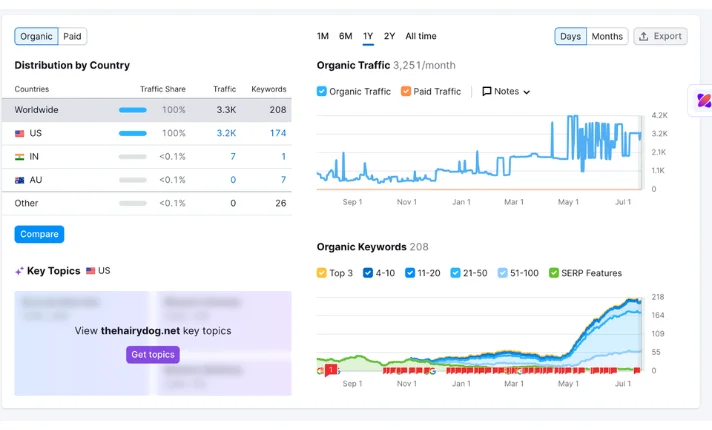Image resolution: width=712 pixels, height=430 pixels.
Task: Click the Export upload icon
Action: pos(643,36)
